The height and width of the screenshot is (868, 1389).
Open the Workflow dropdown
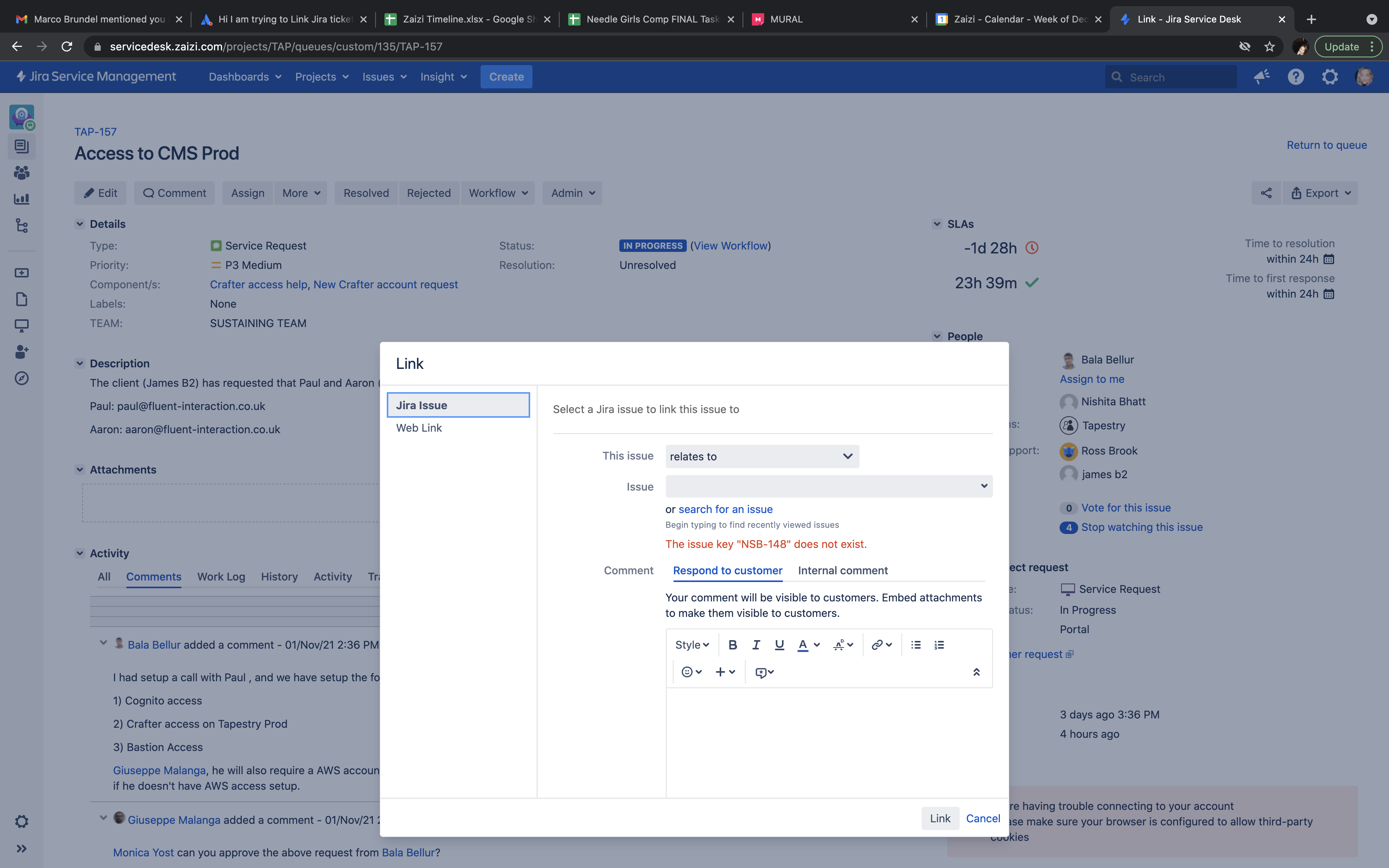click(497, 193)
